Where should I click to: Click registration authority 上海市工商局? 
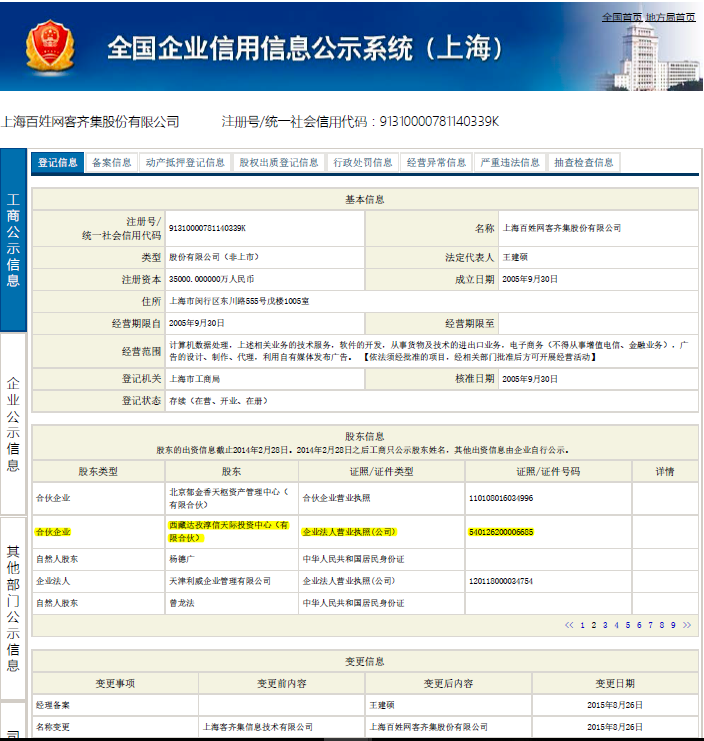(x=194, y=379)
